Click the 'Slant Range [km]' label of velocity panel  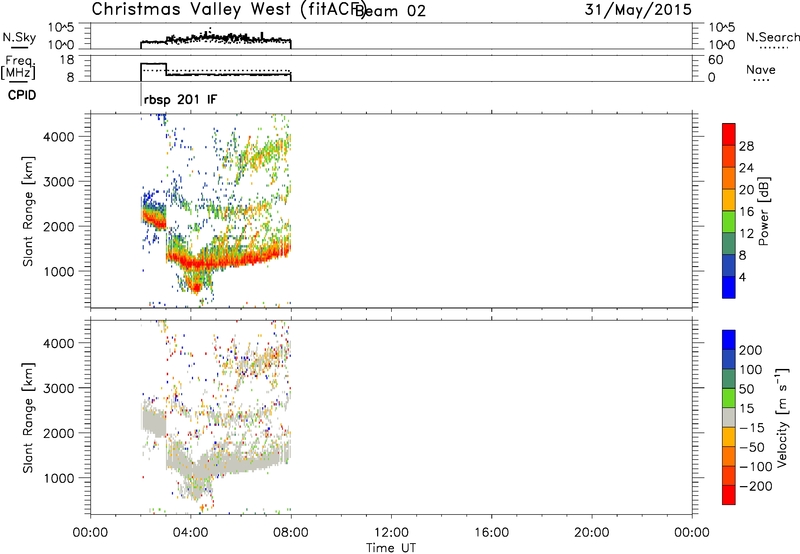click(28, 418)
